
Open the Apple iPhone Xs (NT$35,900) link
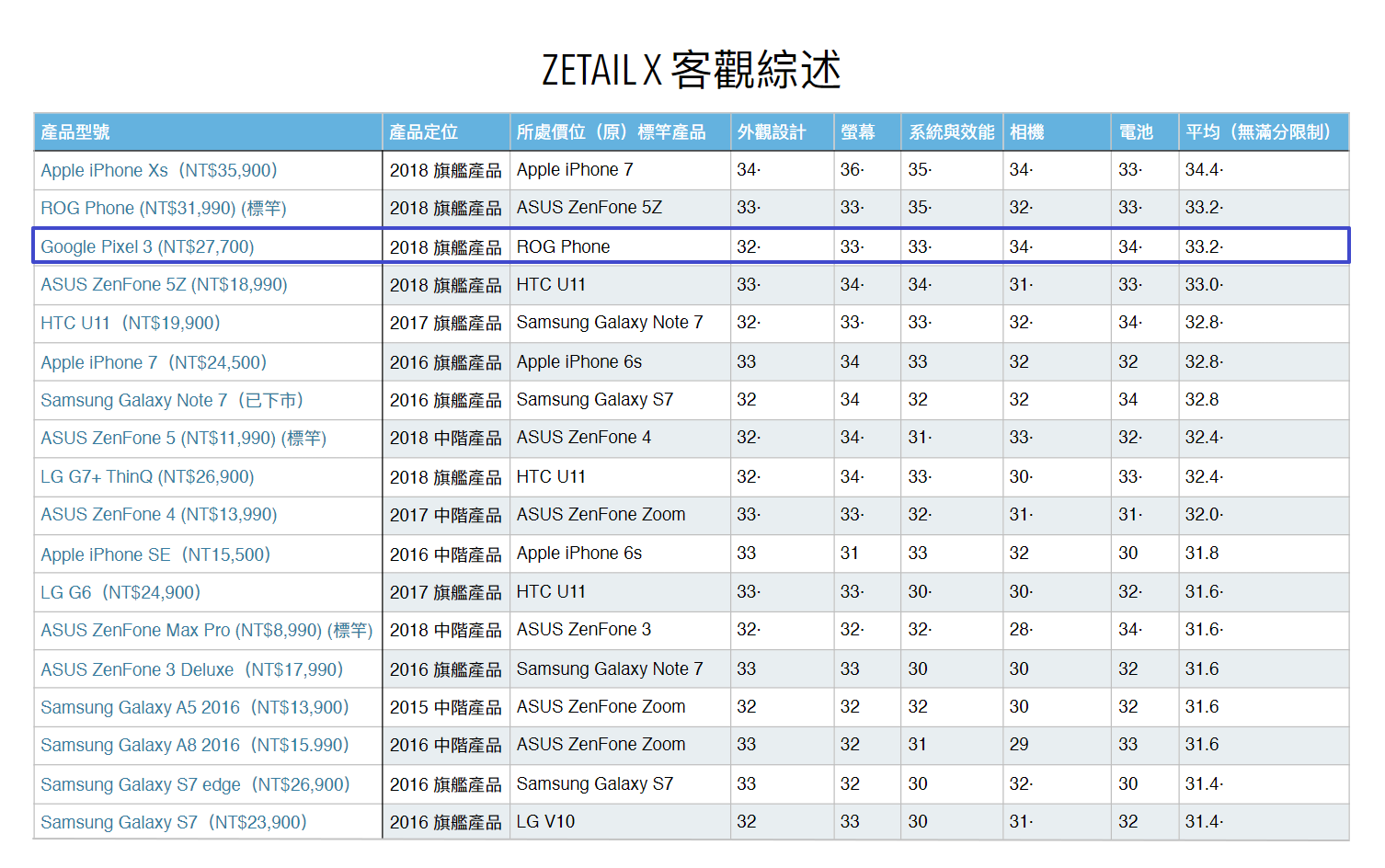(x=158, y=170)
